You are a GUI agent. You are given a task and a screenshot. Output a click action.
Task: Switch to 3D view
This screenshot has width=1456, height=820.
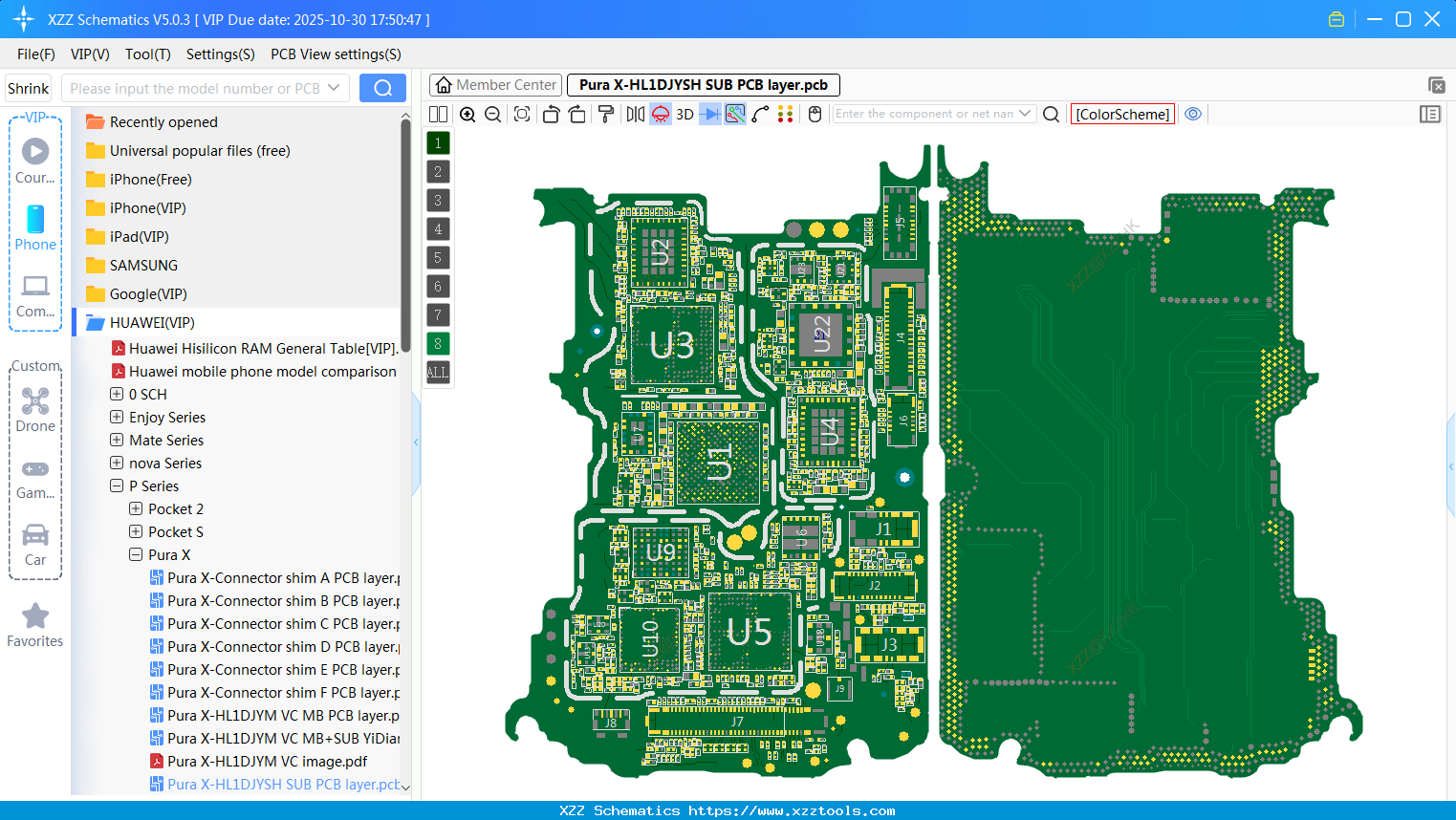tap(685, 114)
